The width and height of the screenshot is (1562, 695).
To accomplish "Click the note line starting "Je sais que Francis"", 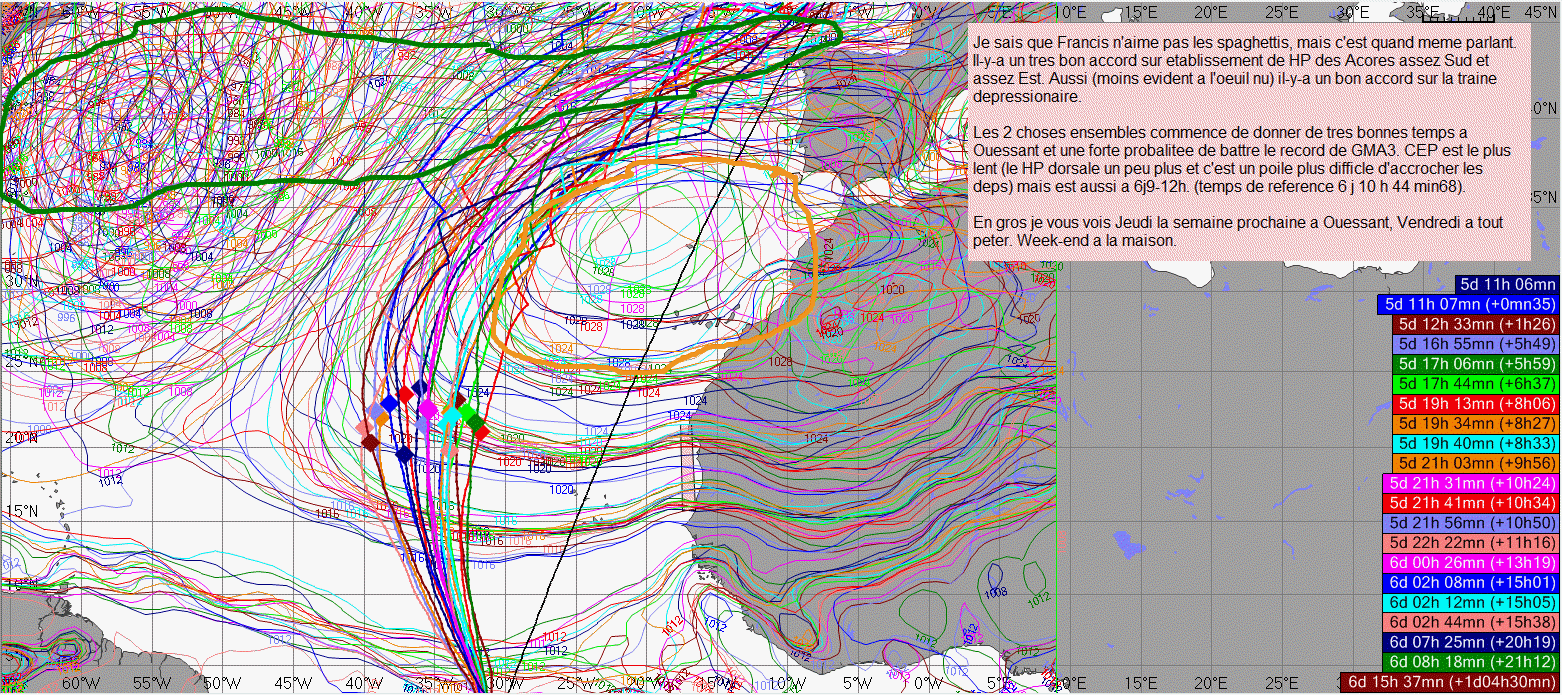I will [x=1244, y=44].
